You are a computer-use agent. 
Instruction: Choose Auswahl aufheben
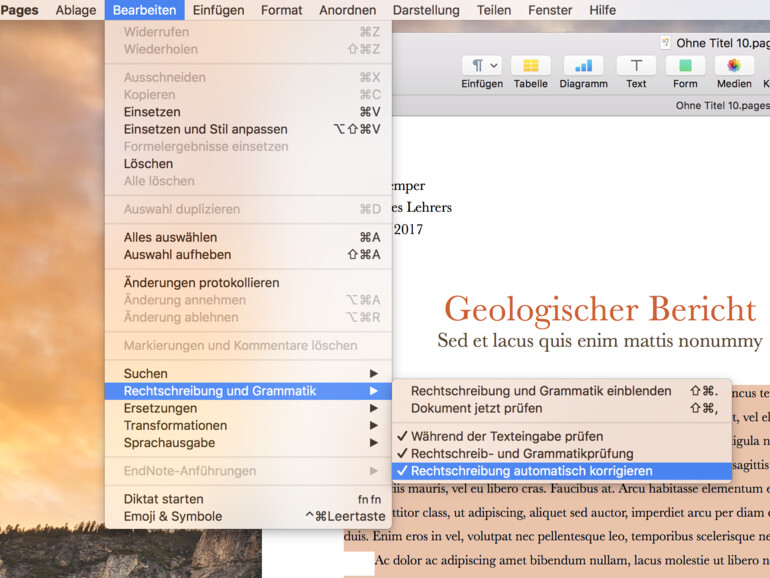tap(248, 254)
